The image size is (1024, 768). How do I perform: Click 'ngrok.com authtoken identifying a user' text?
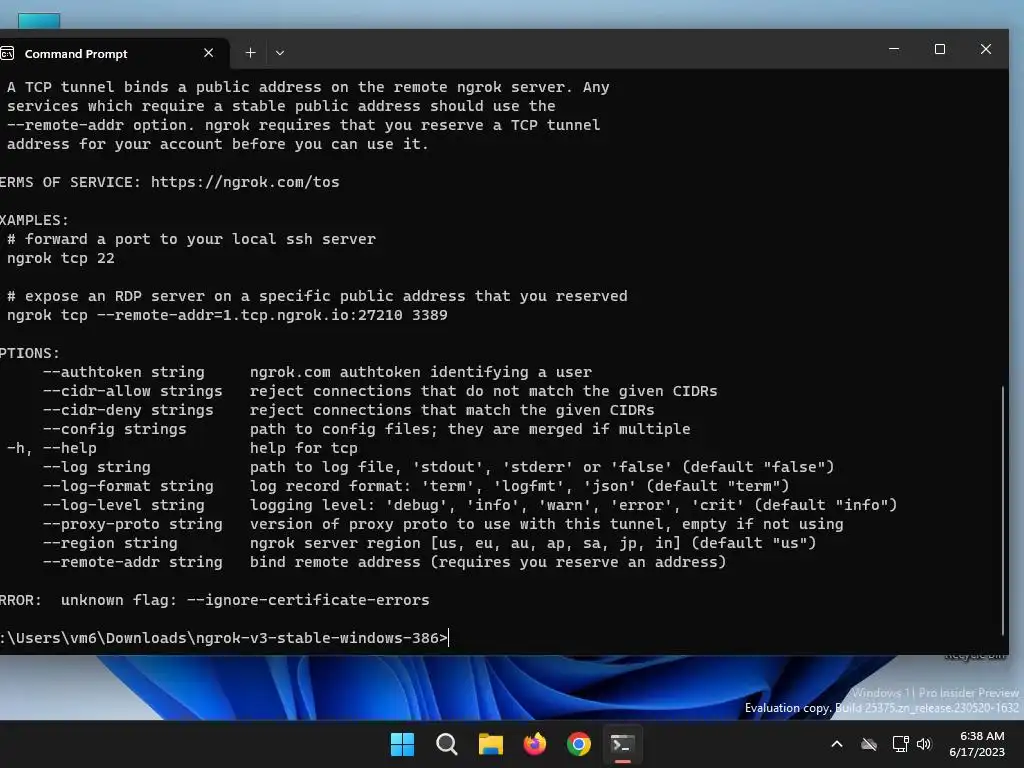(x=421, y=372)
